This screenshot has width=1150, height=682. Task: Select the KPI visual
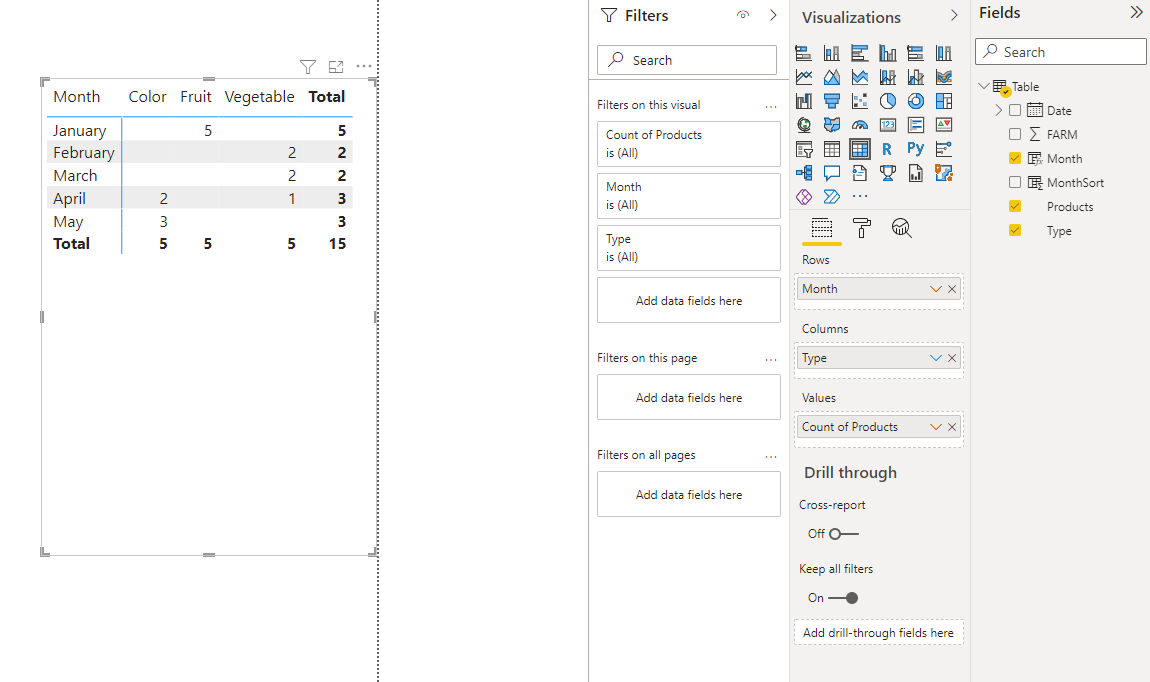pyautogui.click(x=944, y=125)
